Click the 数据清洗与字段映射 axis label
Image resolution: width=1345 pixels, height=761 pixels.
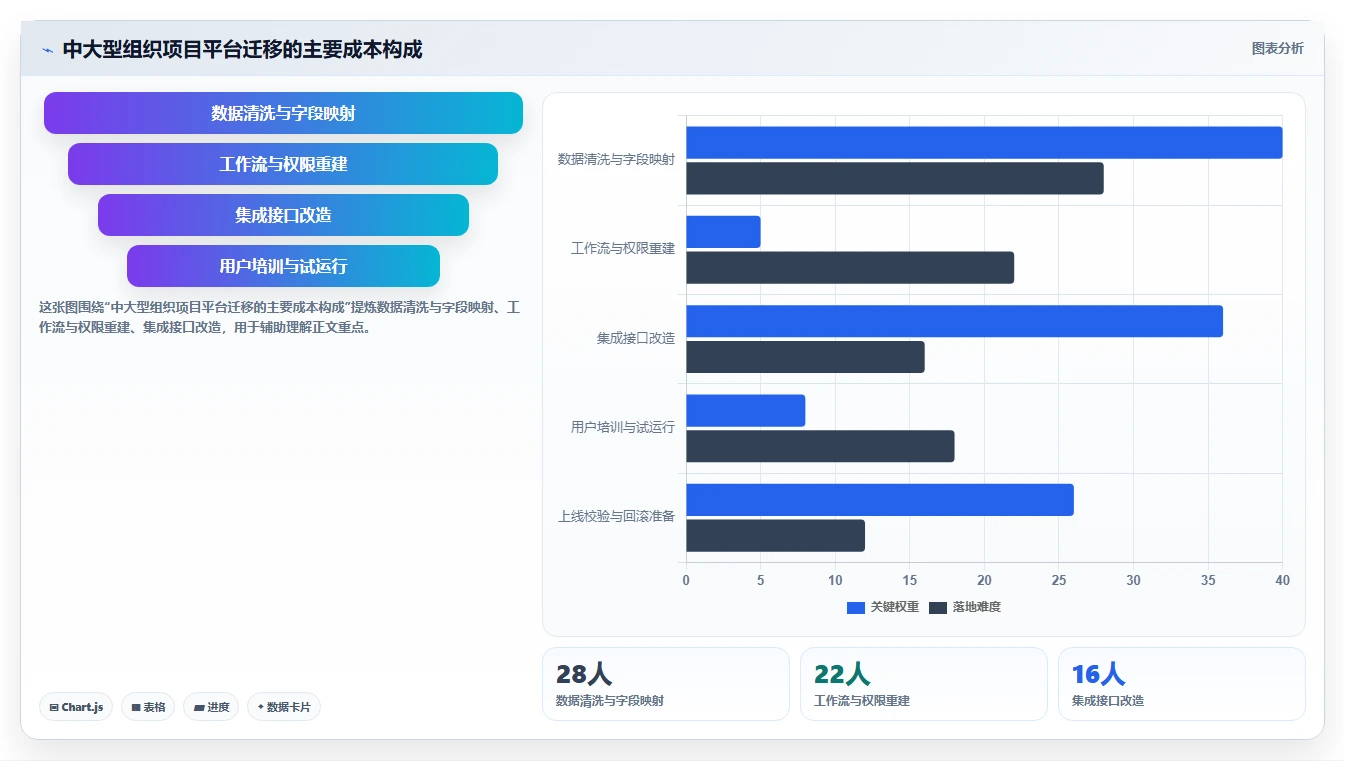[616, 159]
